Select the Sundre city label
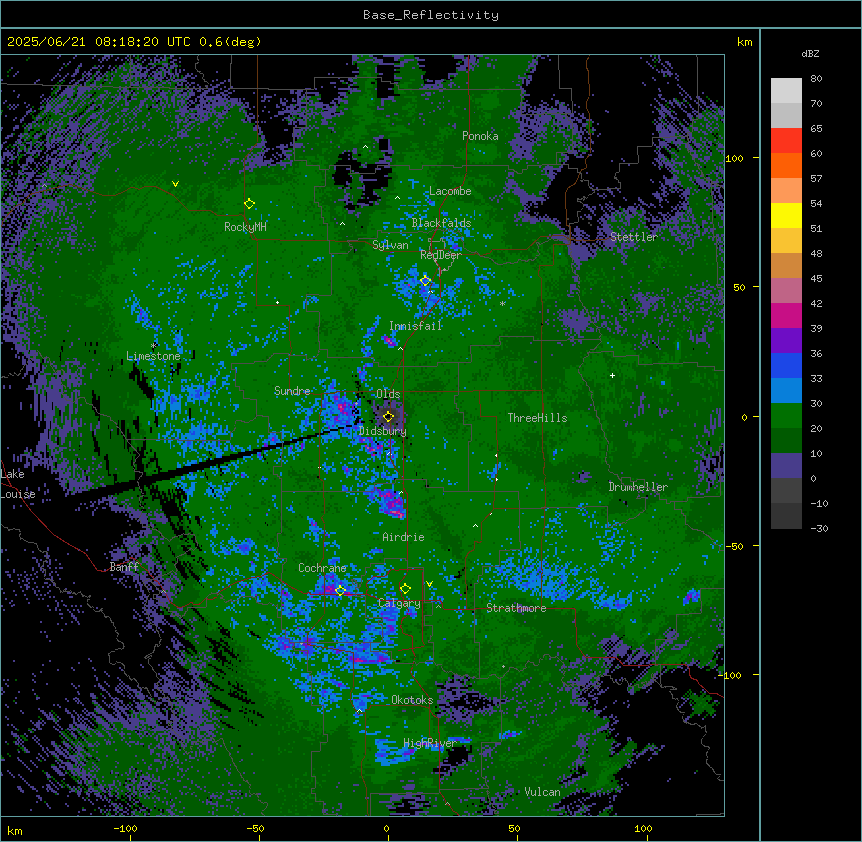Viewport: 862px width, 842px height. coord(292,391)
